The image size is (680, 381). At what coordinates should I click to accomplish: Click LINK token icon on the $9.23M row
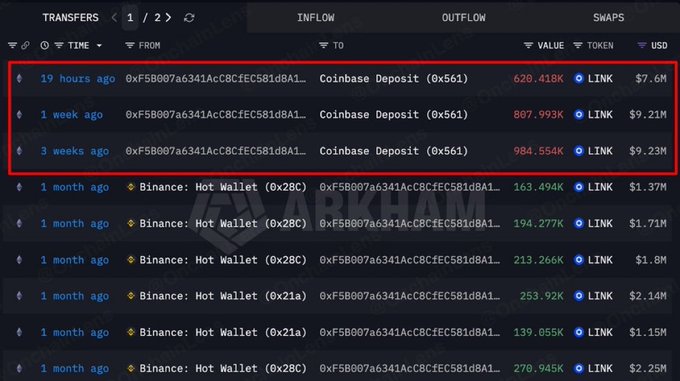coord(579,151)
